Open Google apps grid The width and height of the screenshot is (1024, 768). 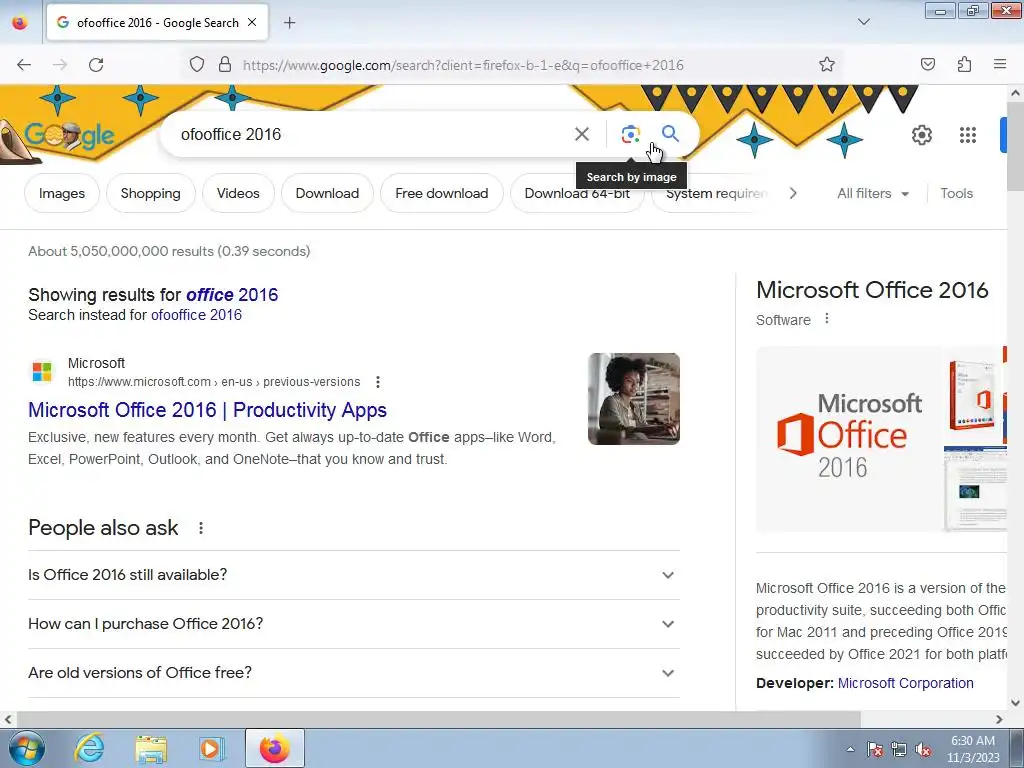[x=968, y=135]
